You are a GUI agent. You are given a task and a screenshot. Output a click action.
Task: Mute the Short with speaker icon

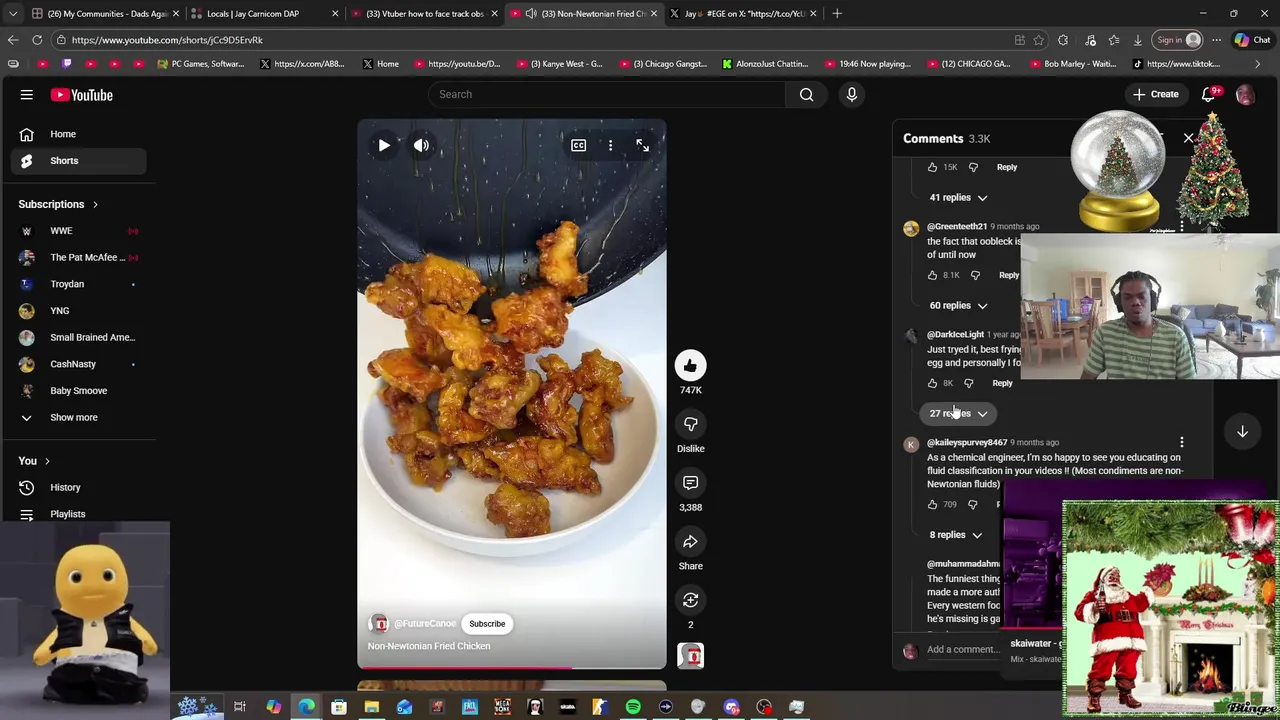(x=421, y=145)
